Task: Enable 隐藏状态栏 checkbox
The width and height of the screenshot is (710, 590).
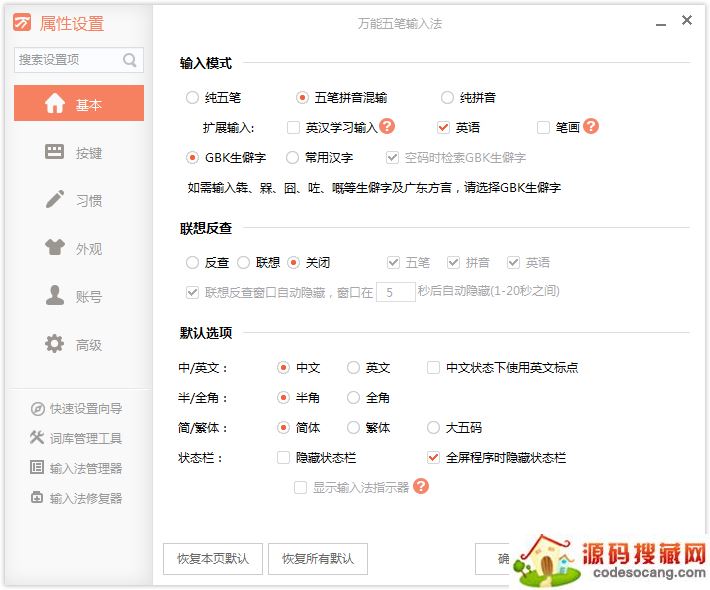Action: point(283,458)
